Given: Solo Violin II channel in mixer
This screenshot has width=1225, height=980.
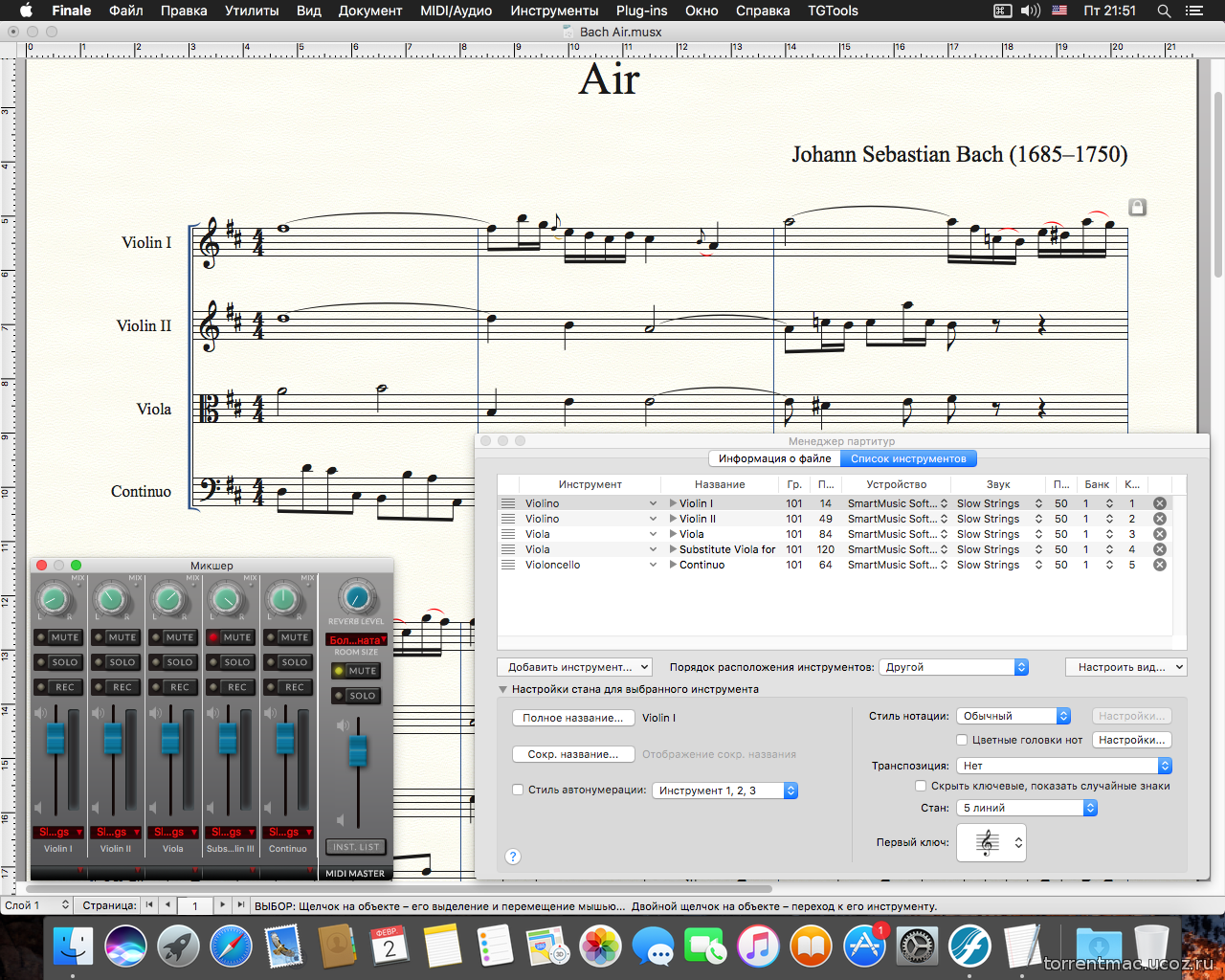Looking at the screenshot, I should tap(116, 662).
